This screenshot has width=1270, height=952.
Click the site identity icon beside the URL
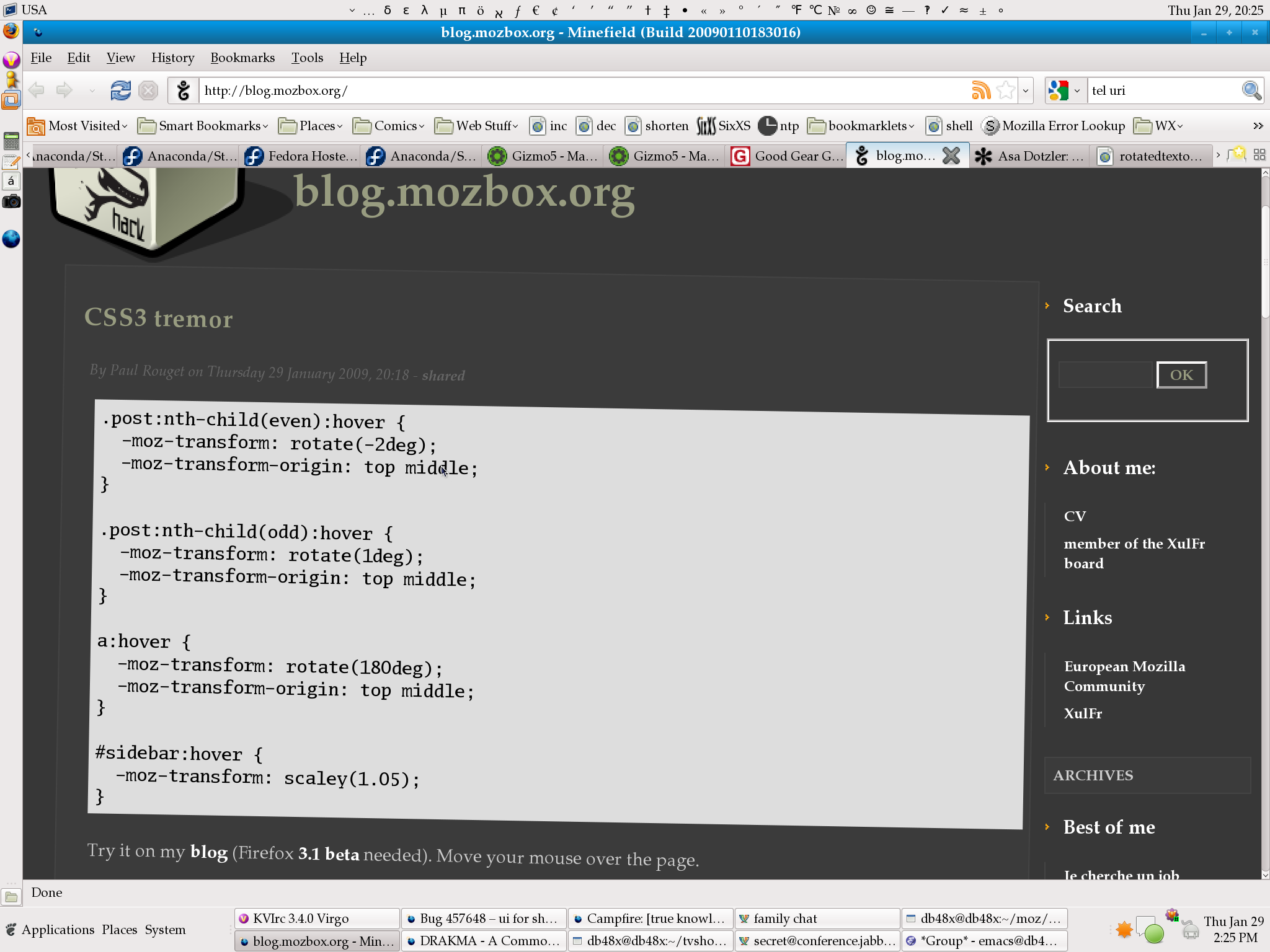point(183,90)
